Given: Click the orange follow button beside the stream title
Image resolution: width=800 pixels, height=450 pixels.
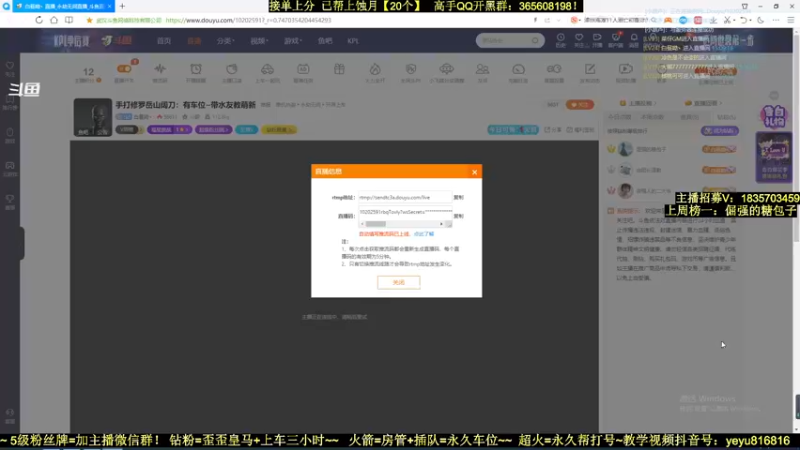Looking at the screenshot, I should 580,105.
